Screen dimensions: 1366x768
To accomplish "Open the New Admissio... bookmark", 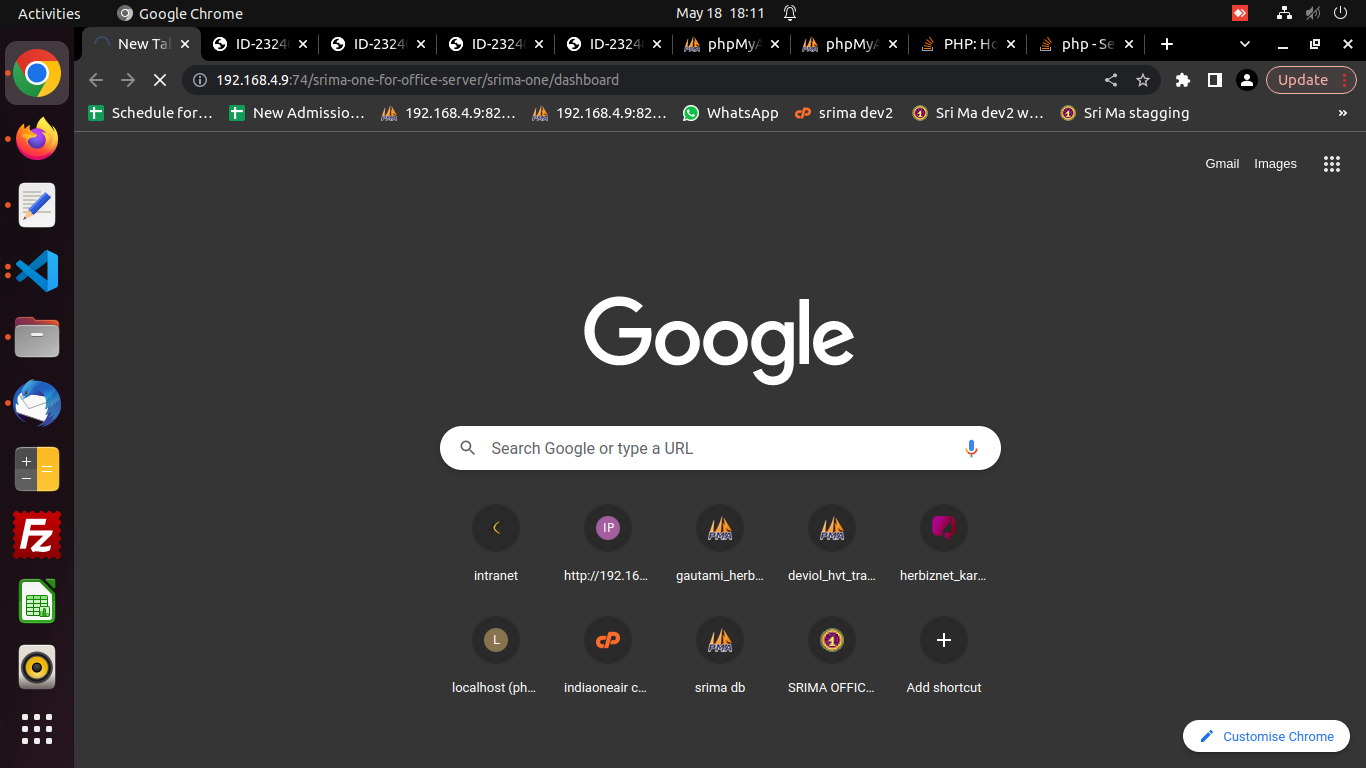I will pyautogui.click(x=297, y=113).
